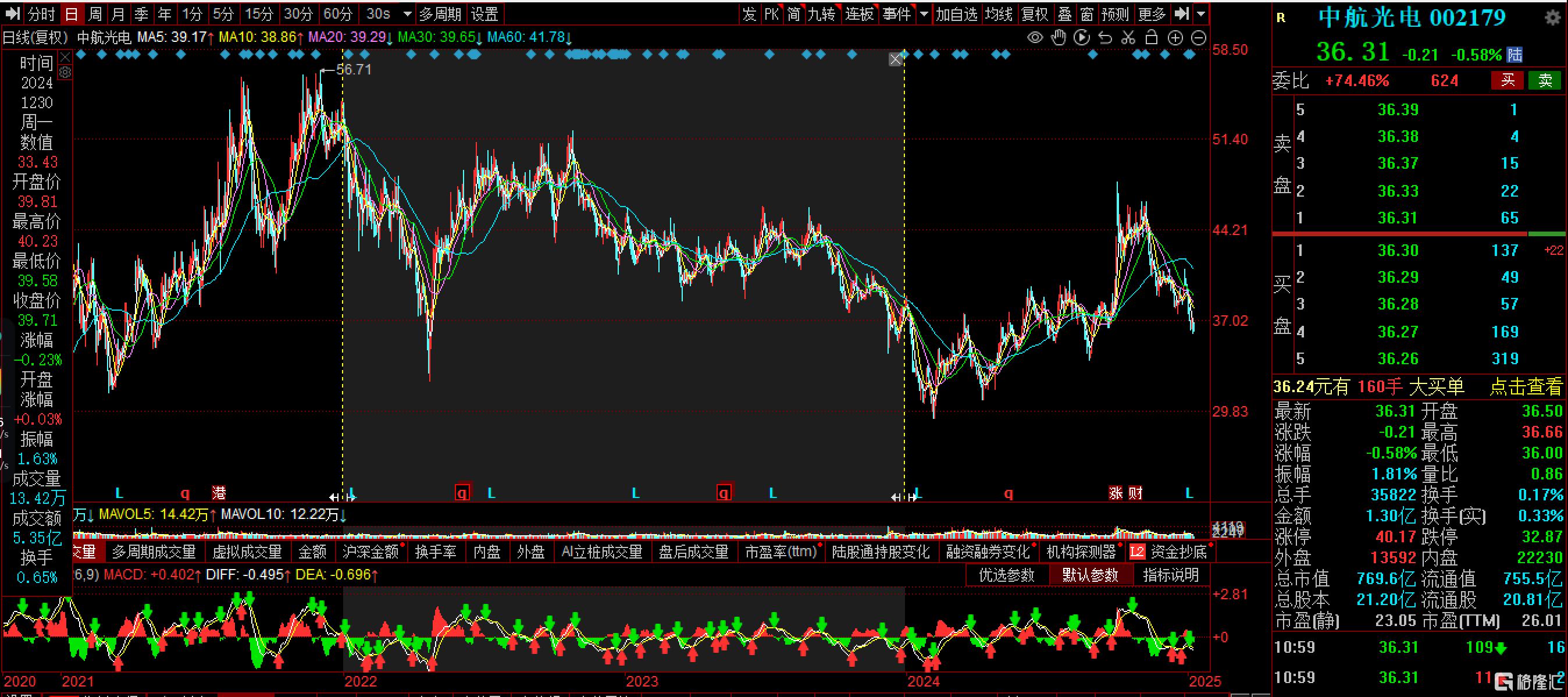Click the green 卖 sell button
1568x697 pixels.
tap(1545, 80)
